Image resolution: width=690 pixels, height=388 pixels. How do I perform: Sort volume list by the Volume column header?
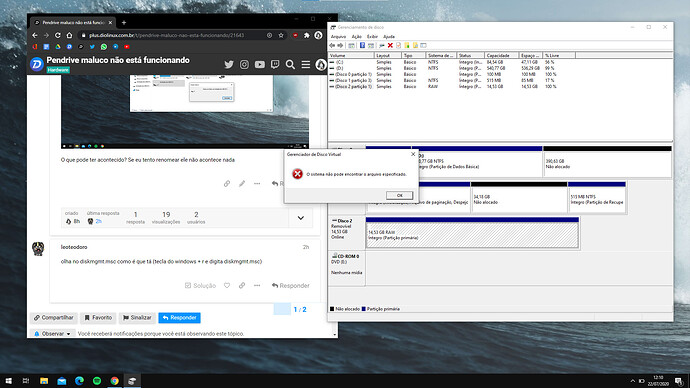pyautogui.click(x=351, y=55)
